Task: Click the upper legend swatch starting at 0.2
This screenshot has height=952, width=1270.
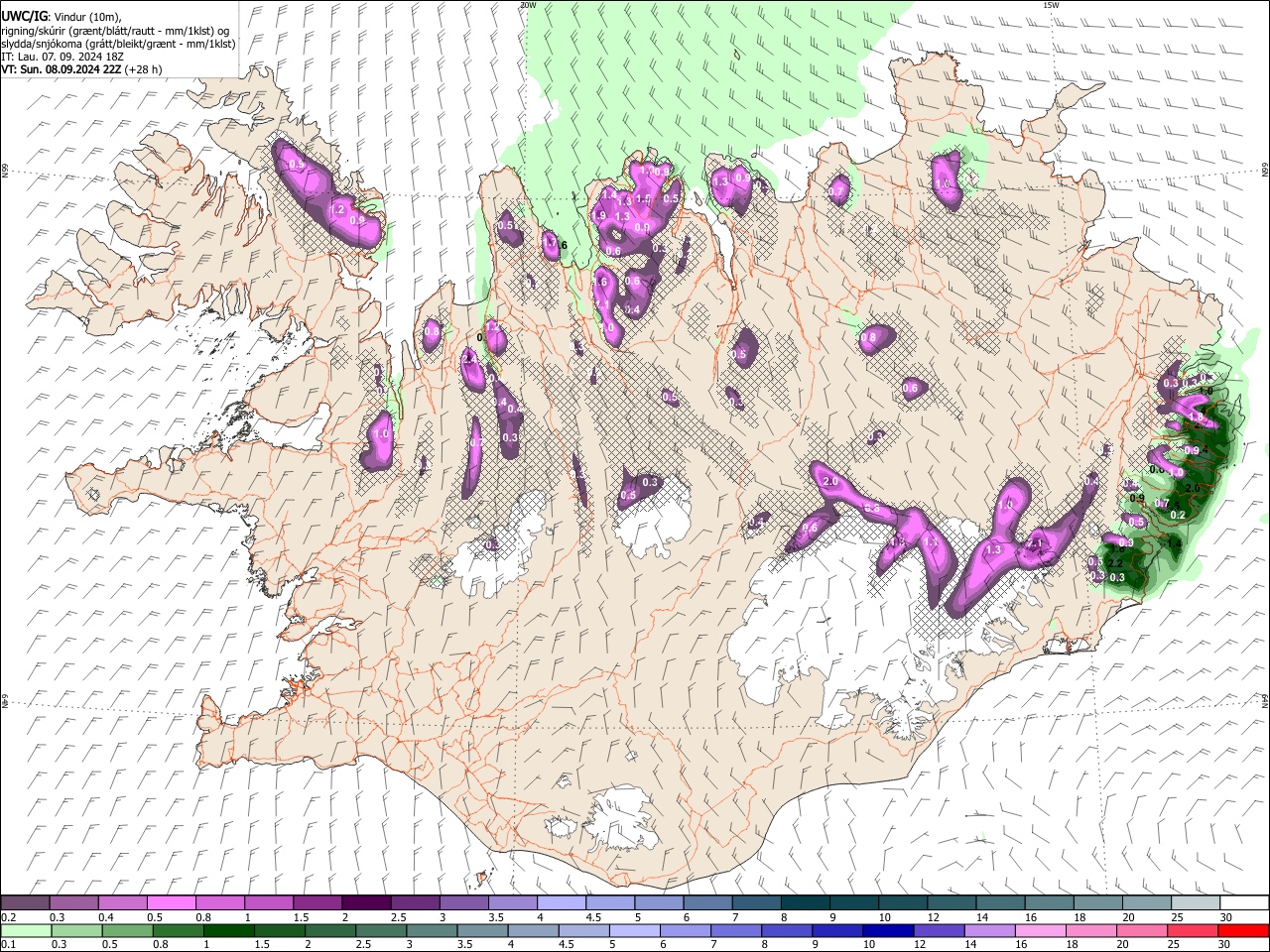Action: pos(26,902)
